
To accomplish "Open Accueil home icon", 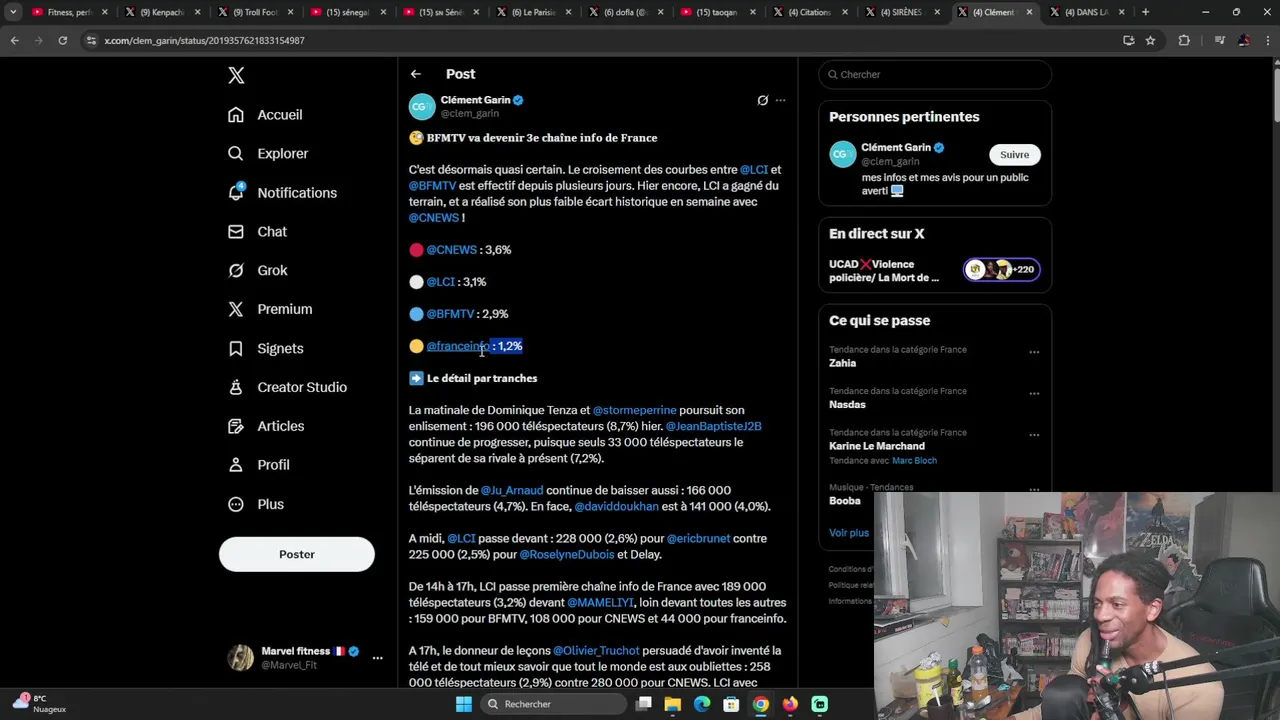I will [x=236, y=115].
